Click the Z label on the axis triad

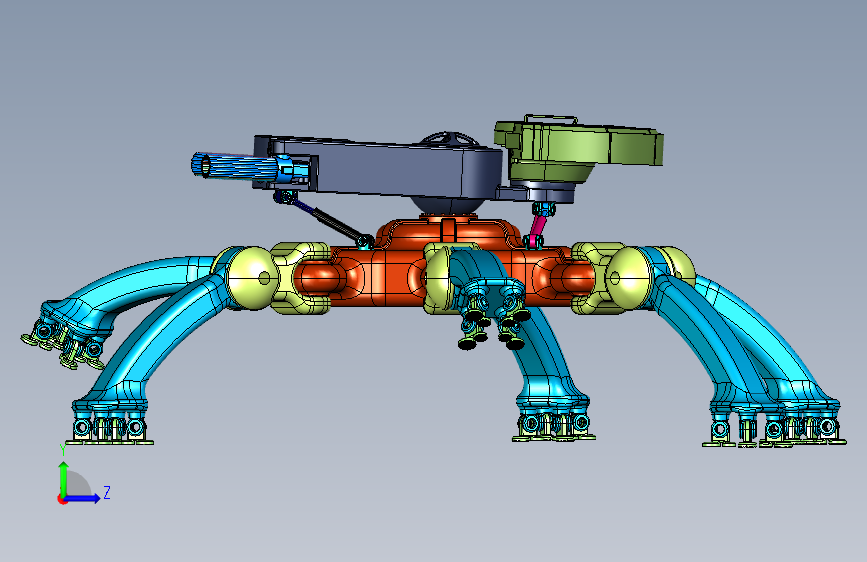coord(107,492)
